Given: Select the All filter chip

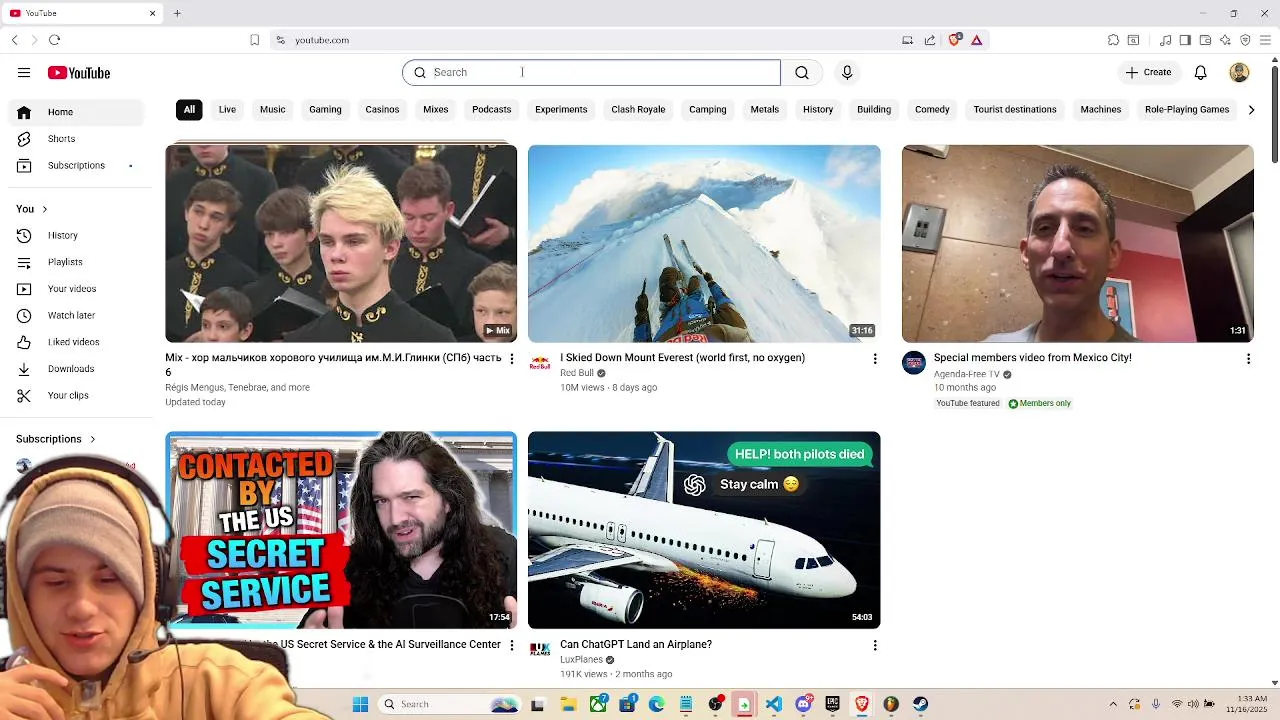Looking at the screenshot, I should point(189,110).
